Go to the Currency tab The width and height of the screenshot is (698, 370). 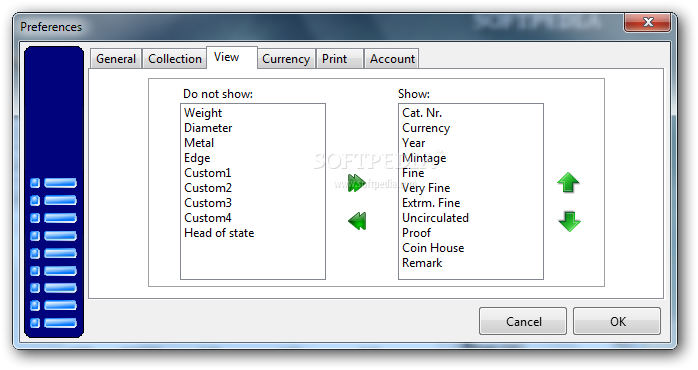tap(286, 59)
